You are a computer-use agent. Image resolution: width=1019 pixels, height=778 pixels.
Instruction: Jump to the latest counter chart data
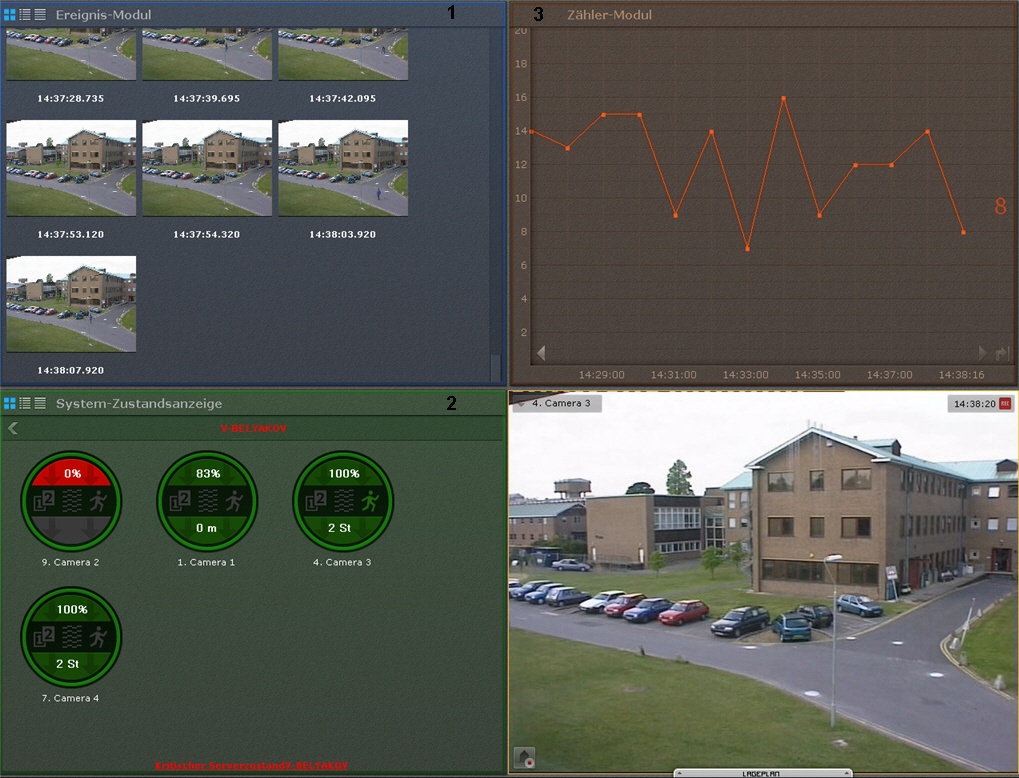coord(1001,353)
